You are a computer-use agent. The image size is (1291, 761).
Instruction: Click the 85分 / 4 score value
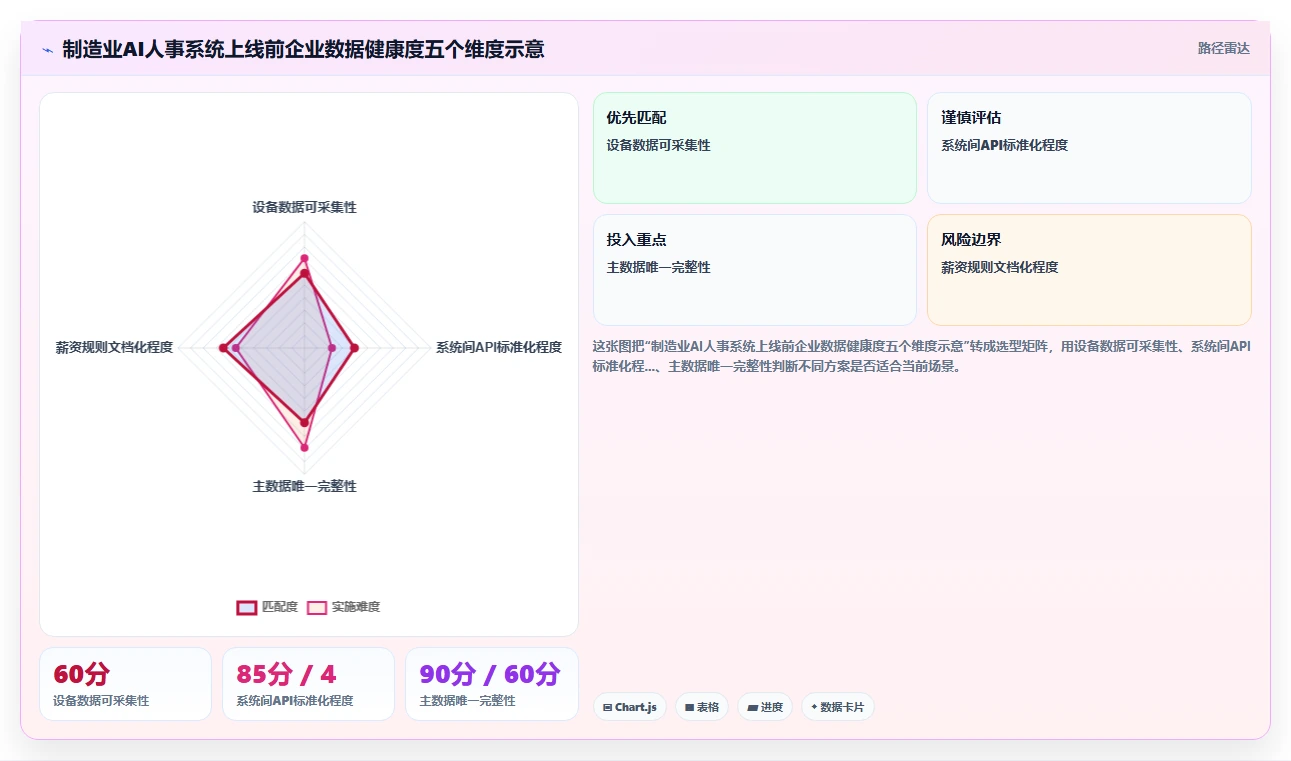[x=286, y=675]
